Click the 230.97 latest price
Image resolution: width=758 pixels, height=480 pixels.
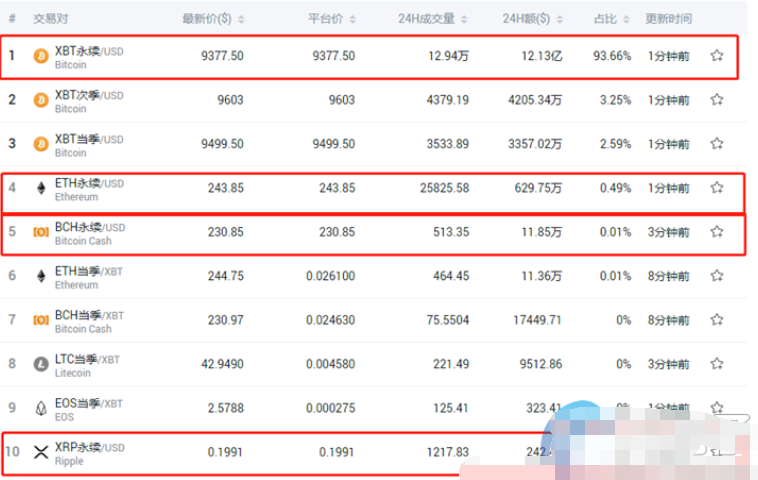click(226, 320)
